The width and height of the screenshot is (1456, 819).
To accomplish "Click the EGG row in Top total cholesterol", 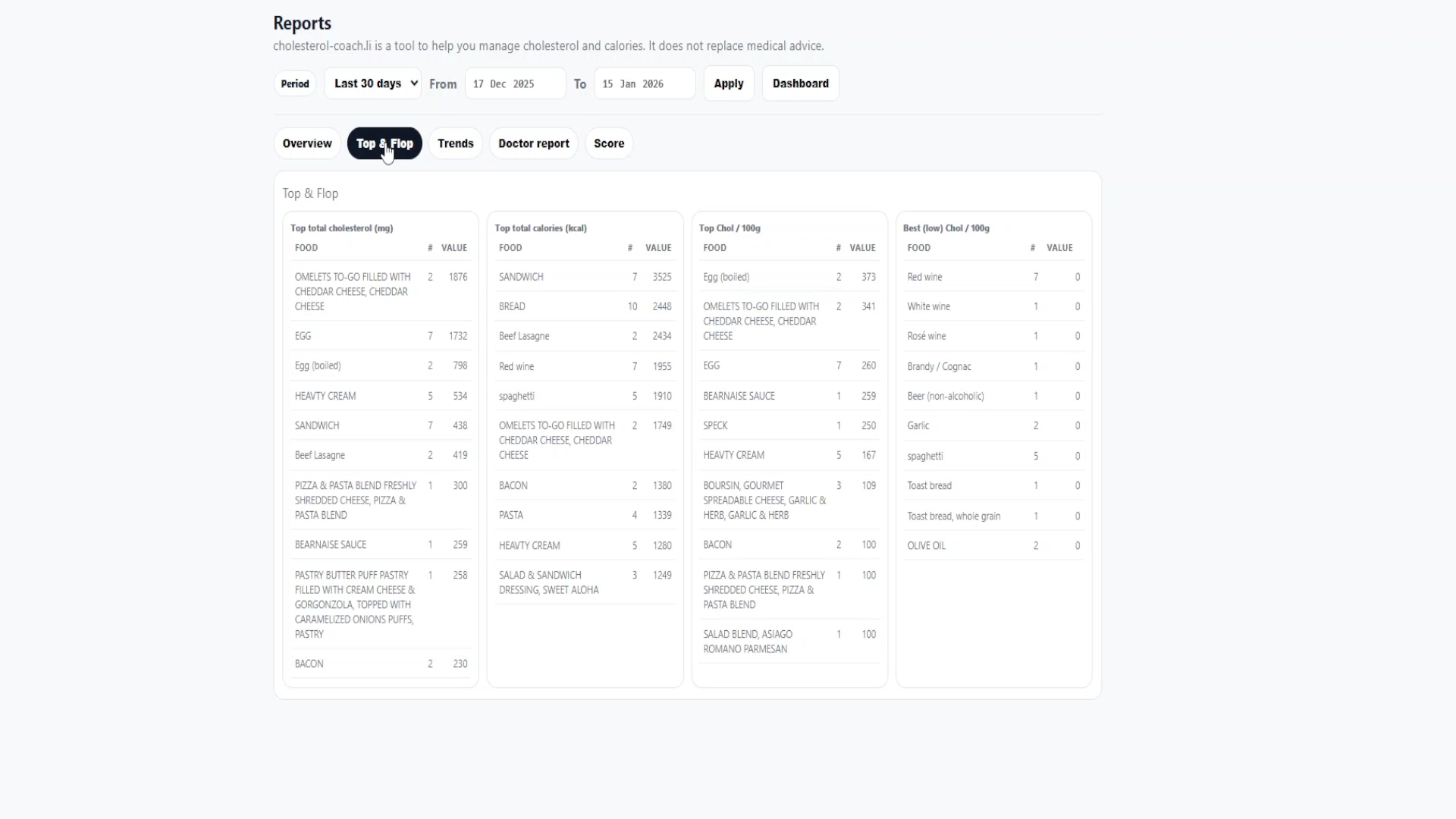I will coord(380,336).
